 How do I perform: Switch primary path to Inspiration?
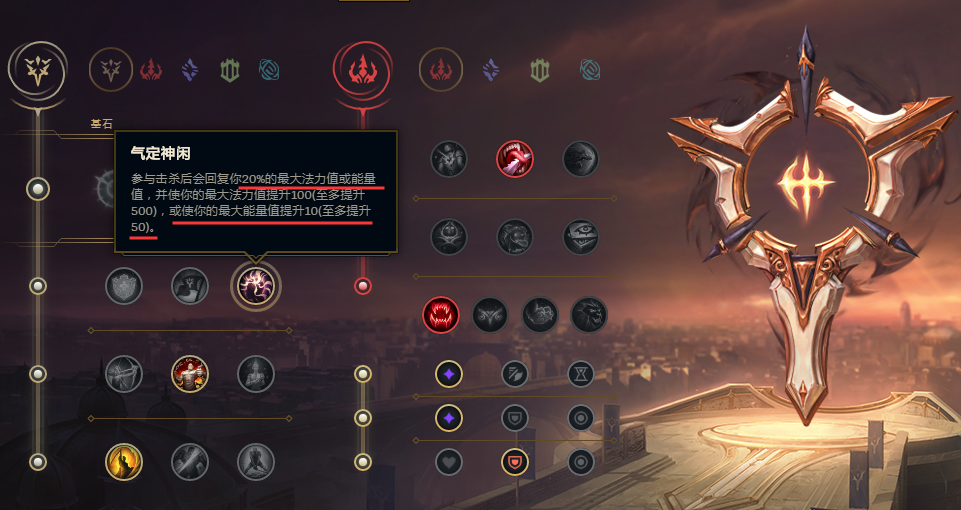click(x=269, y=70)
